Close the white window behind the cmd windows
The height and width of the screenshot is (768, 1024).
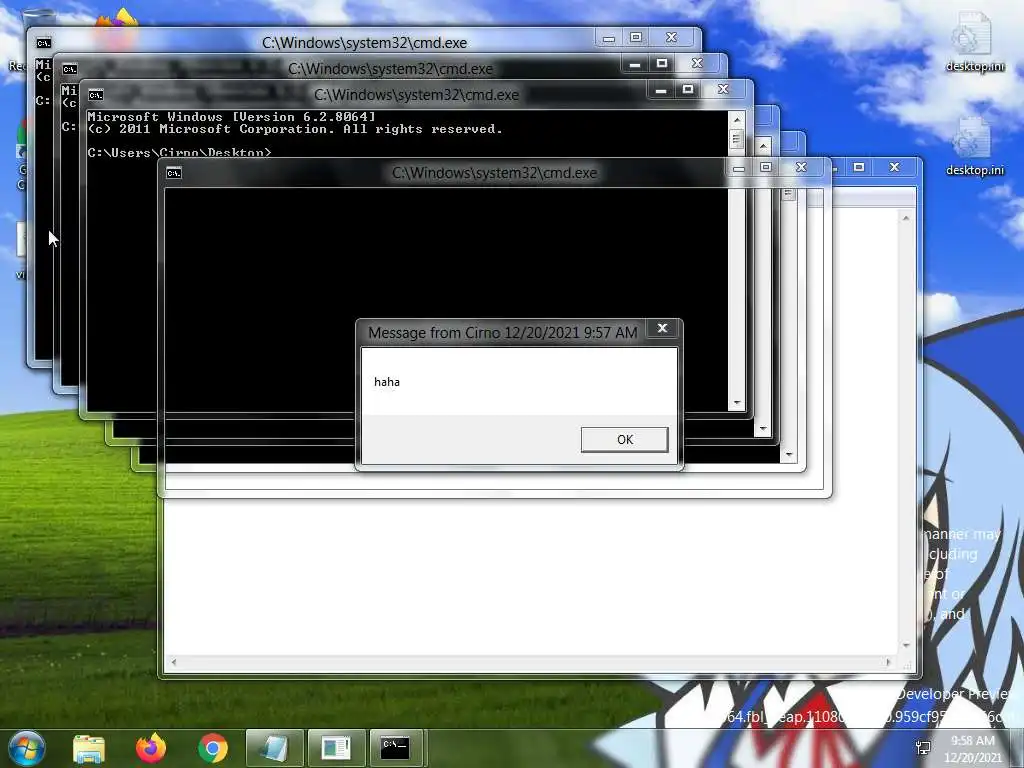click(894, 168)
